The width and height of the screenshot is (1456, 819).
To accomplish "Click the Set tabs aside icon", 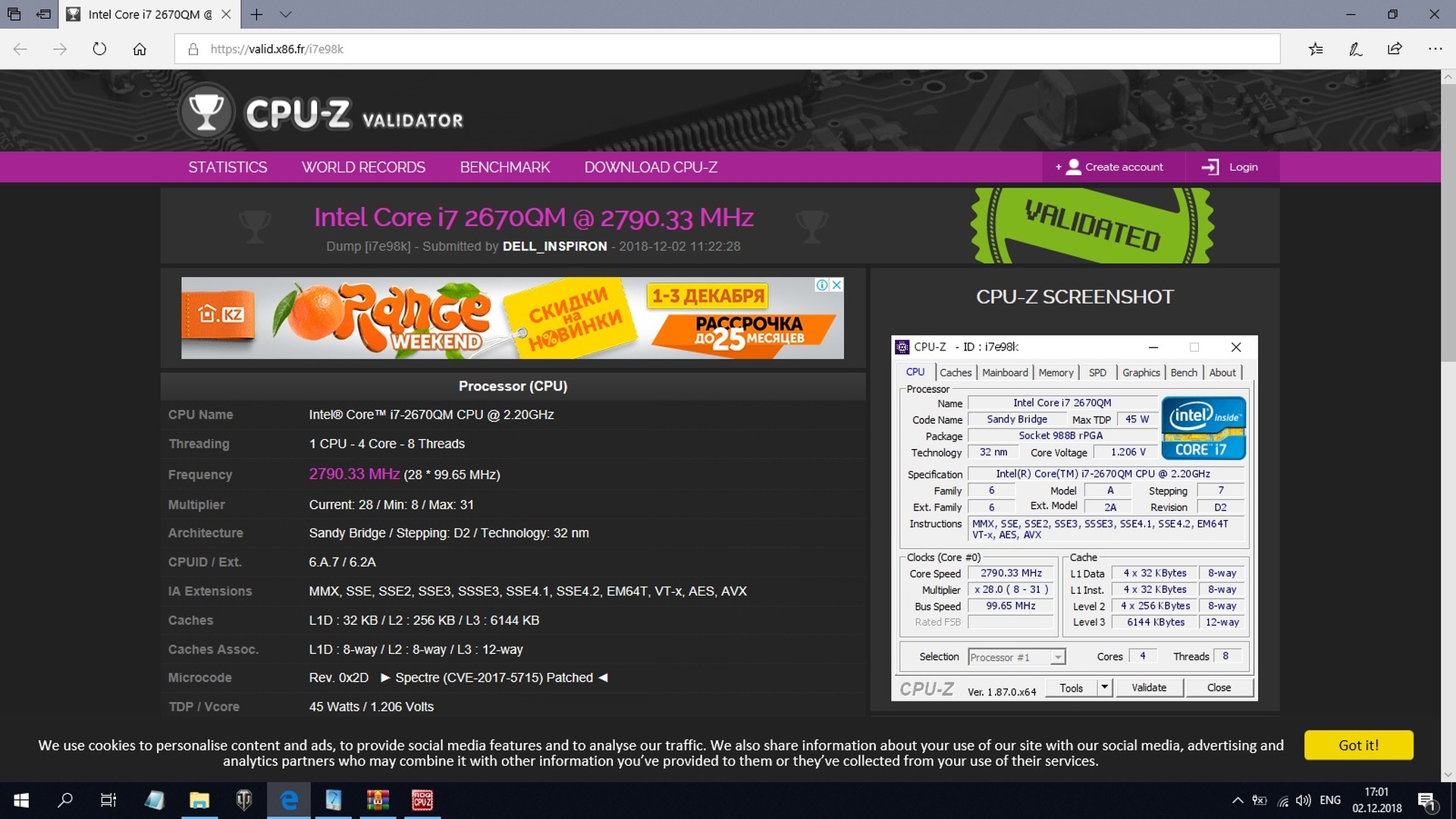I will pyautogui.click(x=44, y=14).
